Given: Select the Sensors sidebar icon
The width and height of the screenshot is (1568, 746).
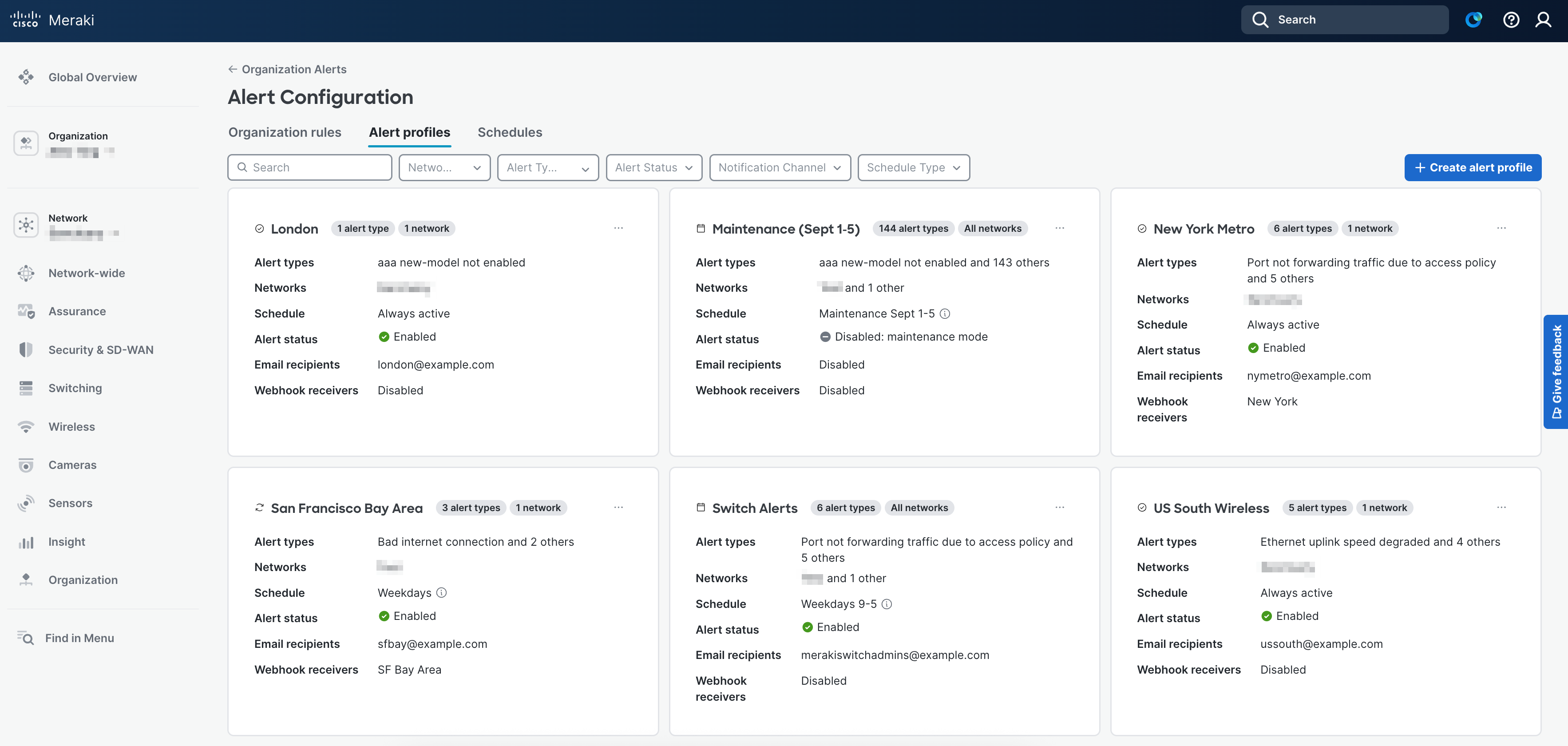Looking at the screenshot, I should pos(26,503).
